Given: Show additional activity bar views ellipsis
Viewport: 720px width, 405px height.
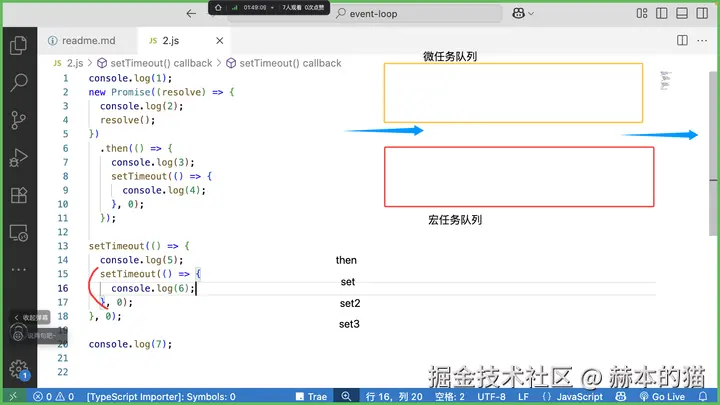Looking at the screenshot, I should click(x=18, y=270).
